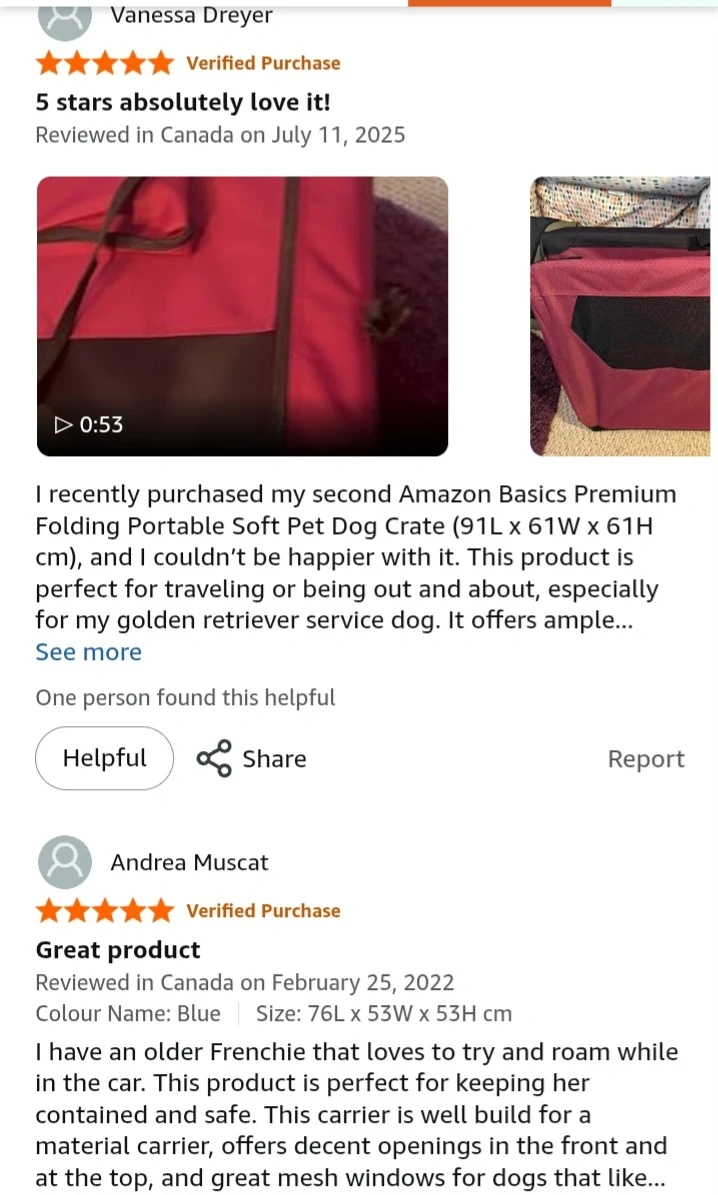Open the 'Great product' review title
The height and width of the screenshot is (1195, 718).
pos(118,950)
